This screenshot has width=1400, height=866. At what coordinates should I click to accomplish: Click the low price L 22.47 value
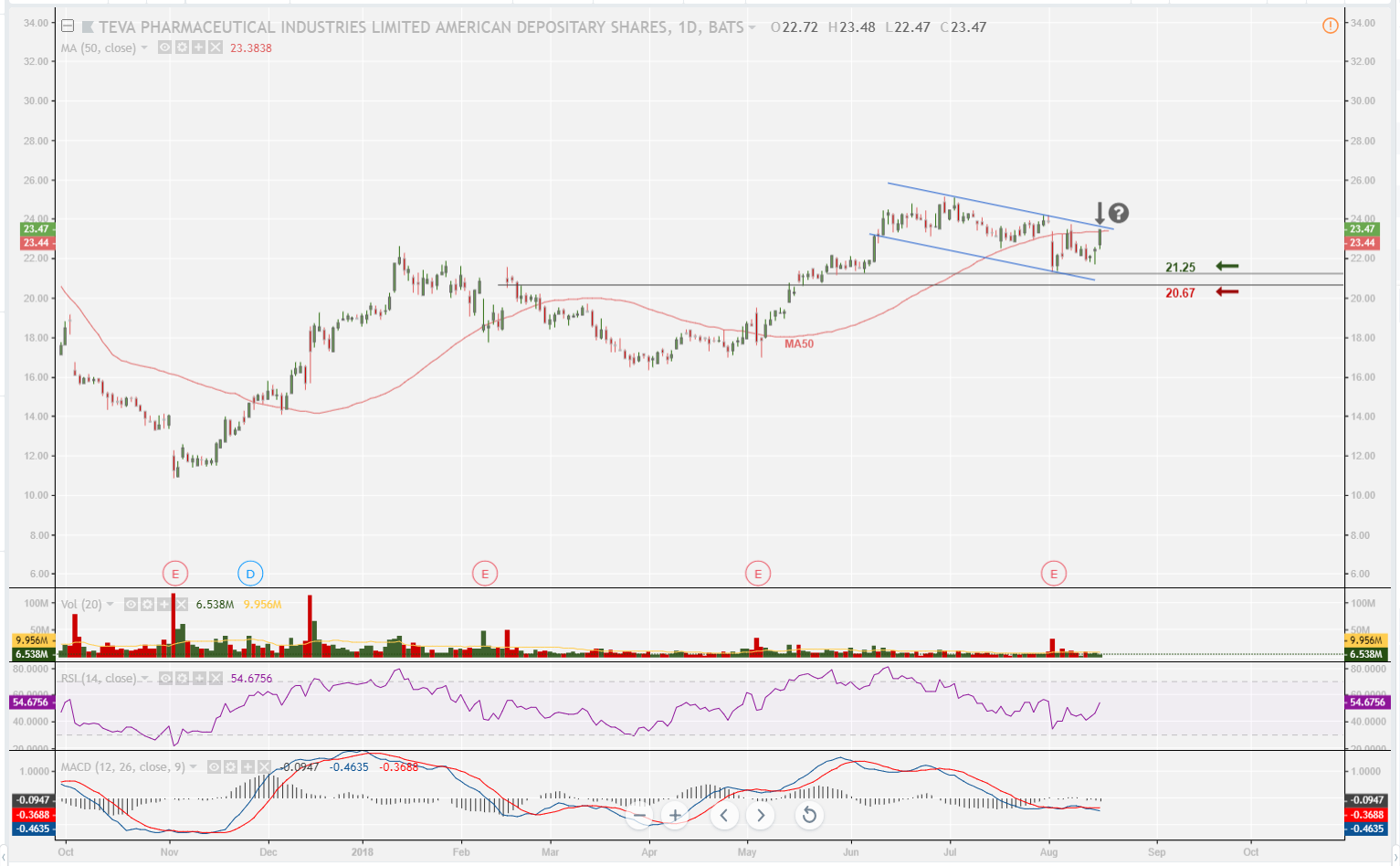pyautogui.click(x=912, y=27)
